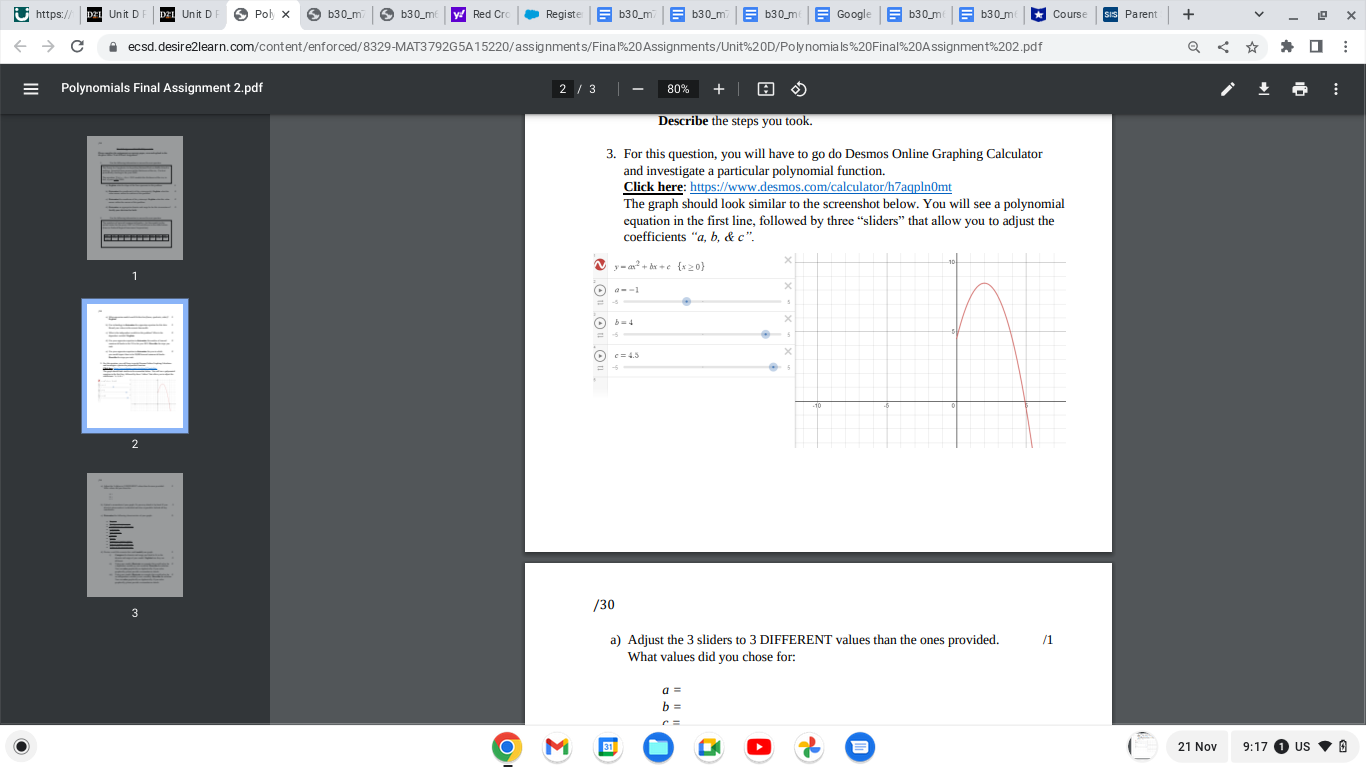The width and height of the screenshot is (1366, 768).
Task: Switch to the Course tab
Action: click(1060, 15)
